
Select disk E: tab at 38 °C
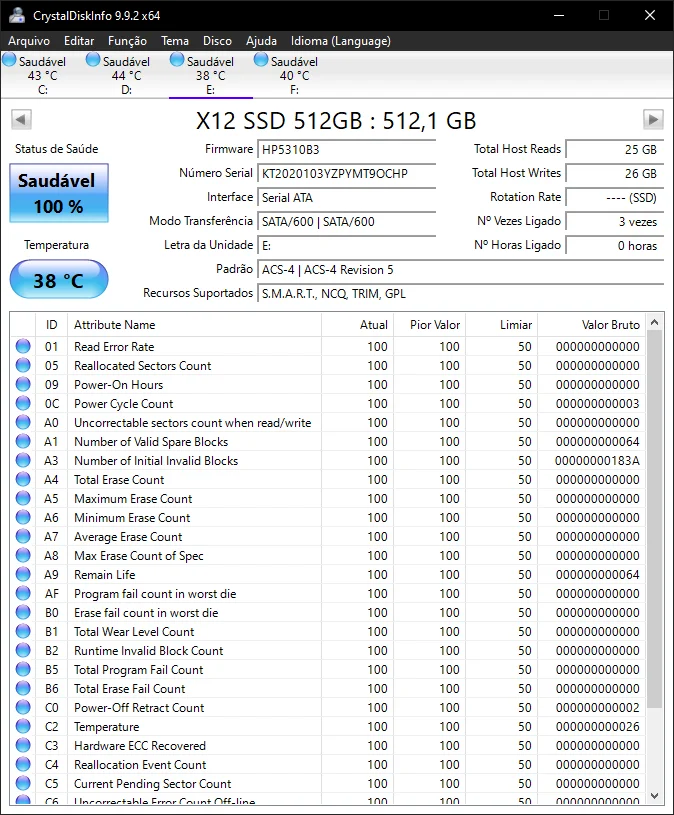pos(210,75)
